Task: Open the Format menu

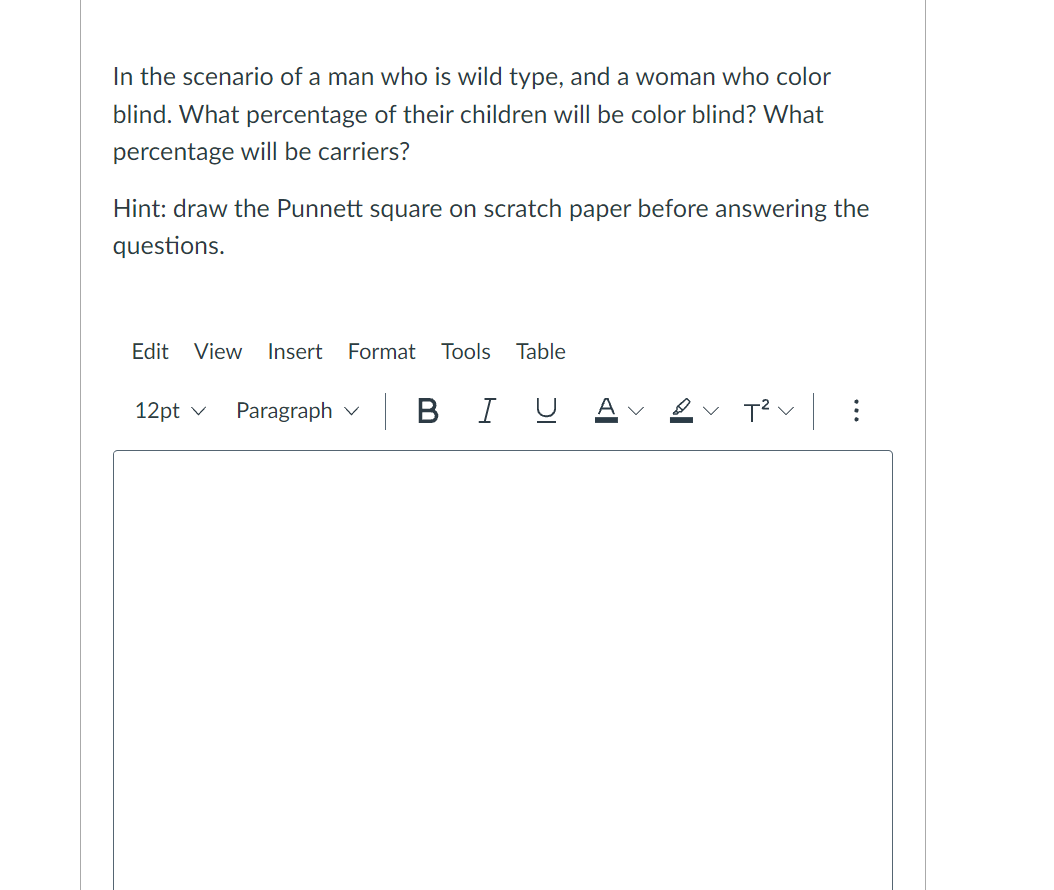Action: coord(382,351)
